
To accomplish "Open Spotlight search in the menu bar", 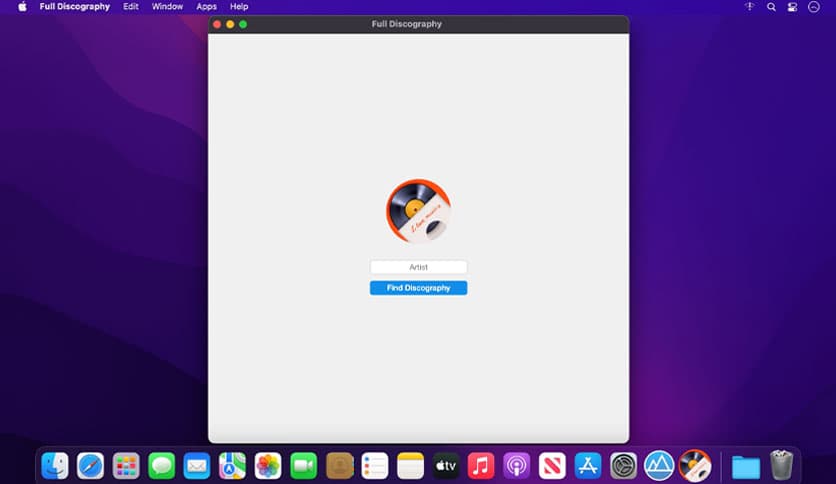I will pos(771,7).
